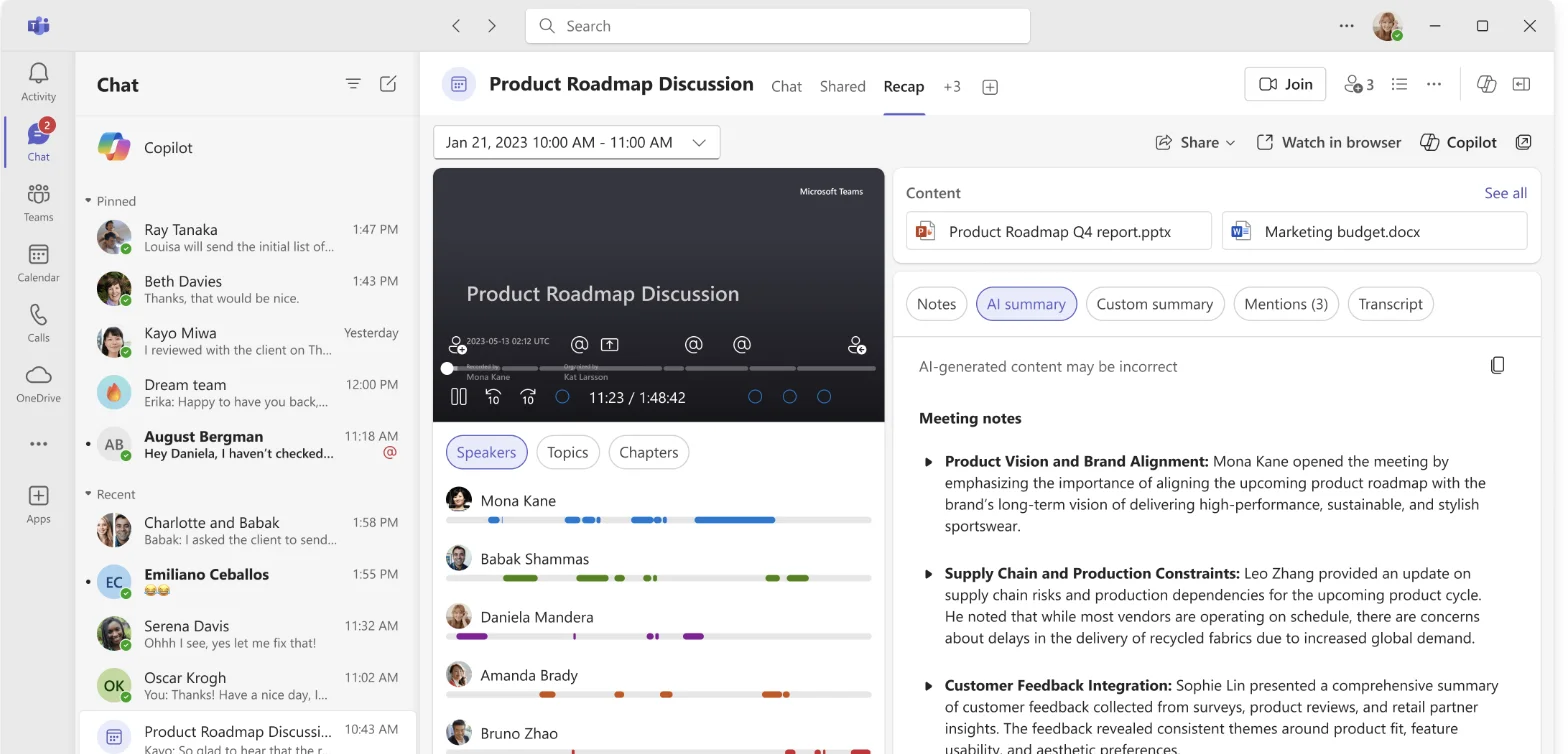1568x754 pixels.
Task: Copy the AI summary with the copy icon
Action: pos(1497,365)
